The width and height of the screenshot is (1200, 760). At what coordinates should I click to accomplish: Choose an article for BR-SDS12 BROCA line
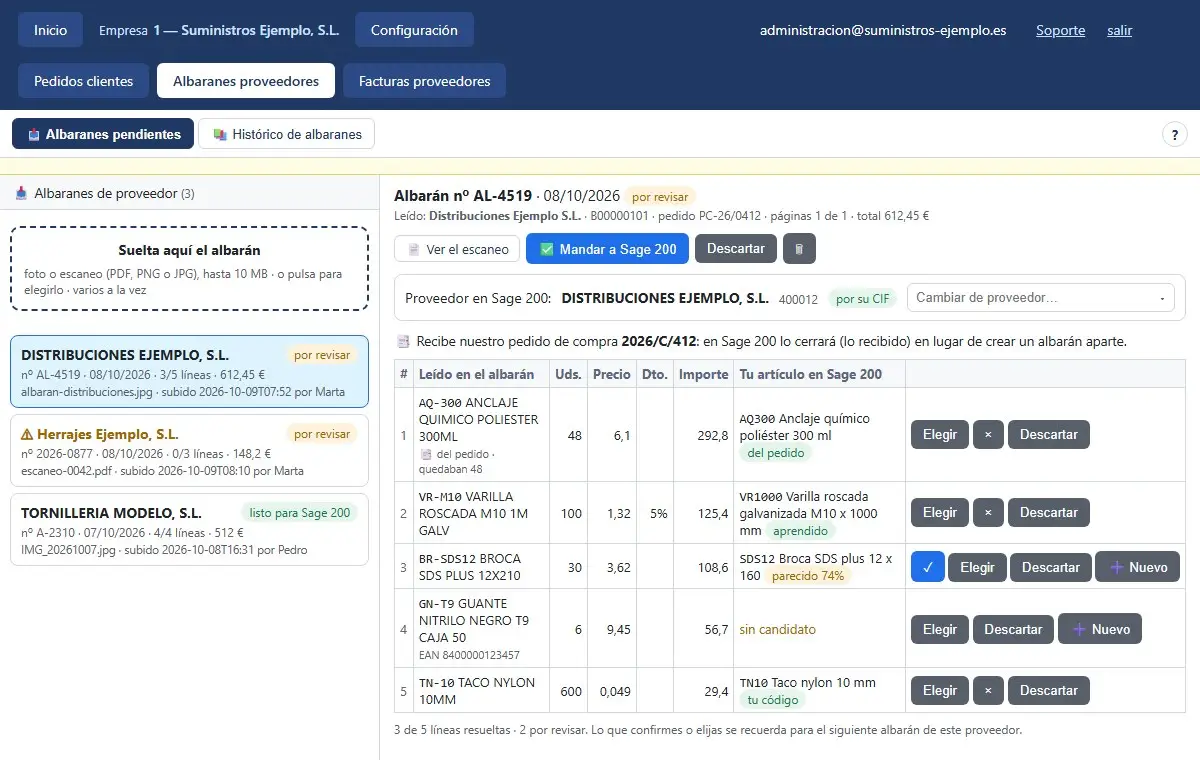coord(977,567)
